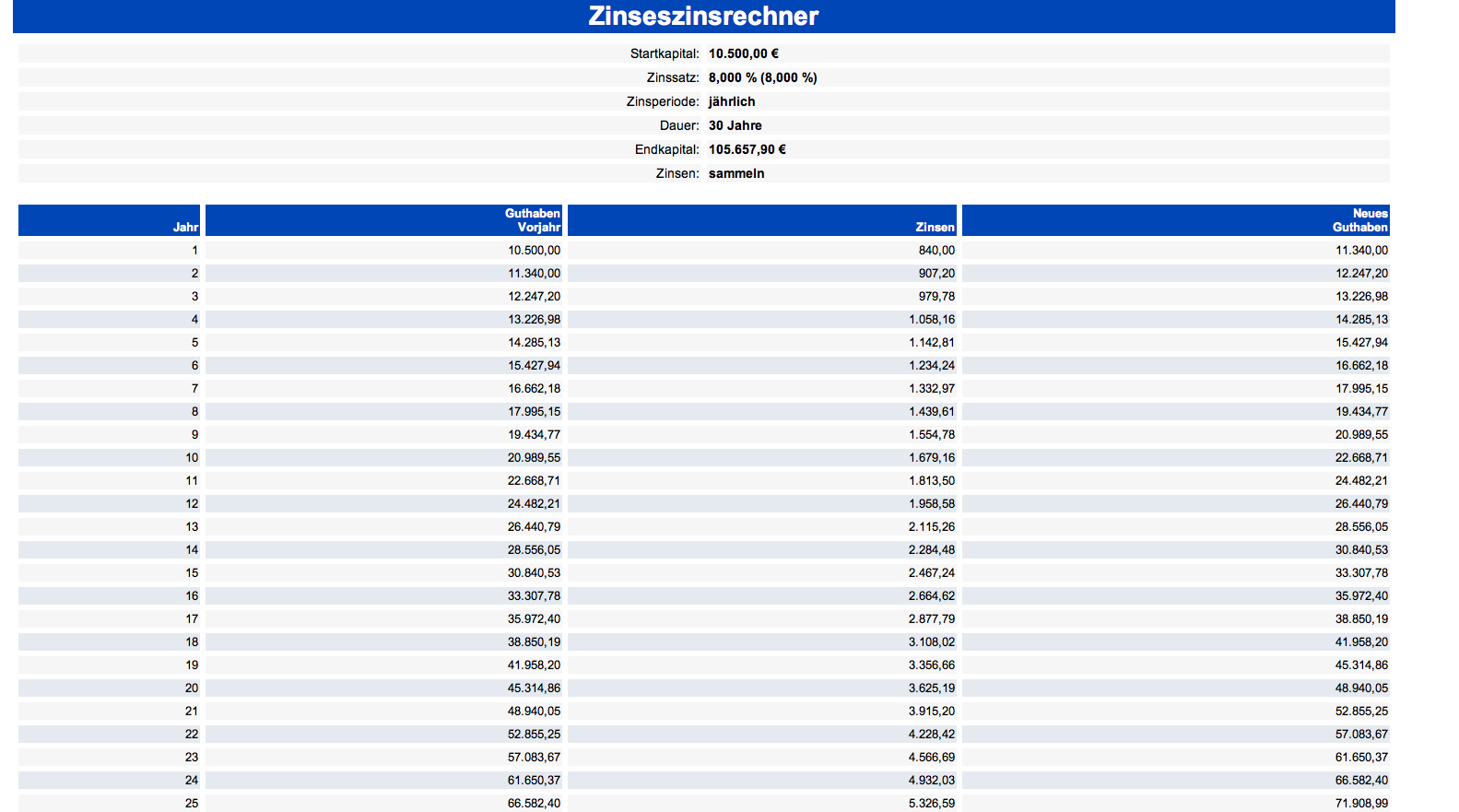Image resolution: width=1459 pixels, height=812 pixels.
Task: Click the year 10 interest value 1.679,16
Action: pos(932,458)
